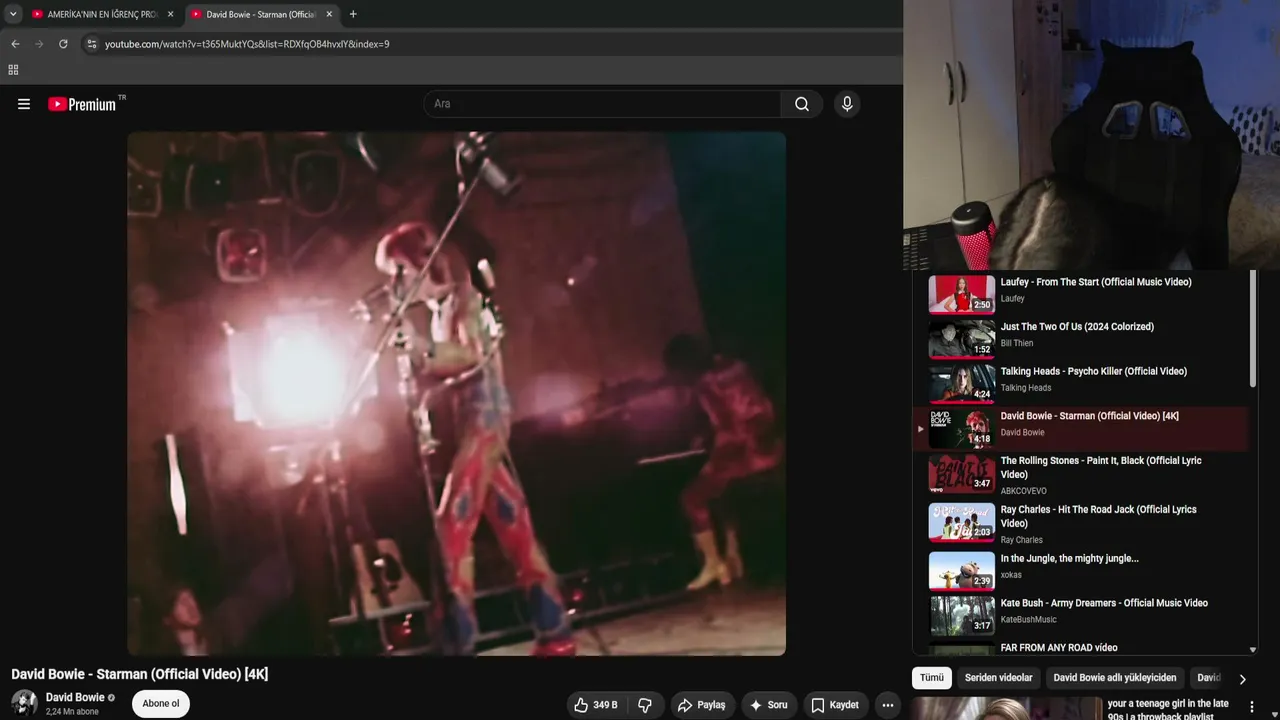Screen dimensions: 1280x720
Task: Open David Bowie channel avatar
Action: [24, 703]
